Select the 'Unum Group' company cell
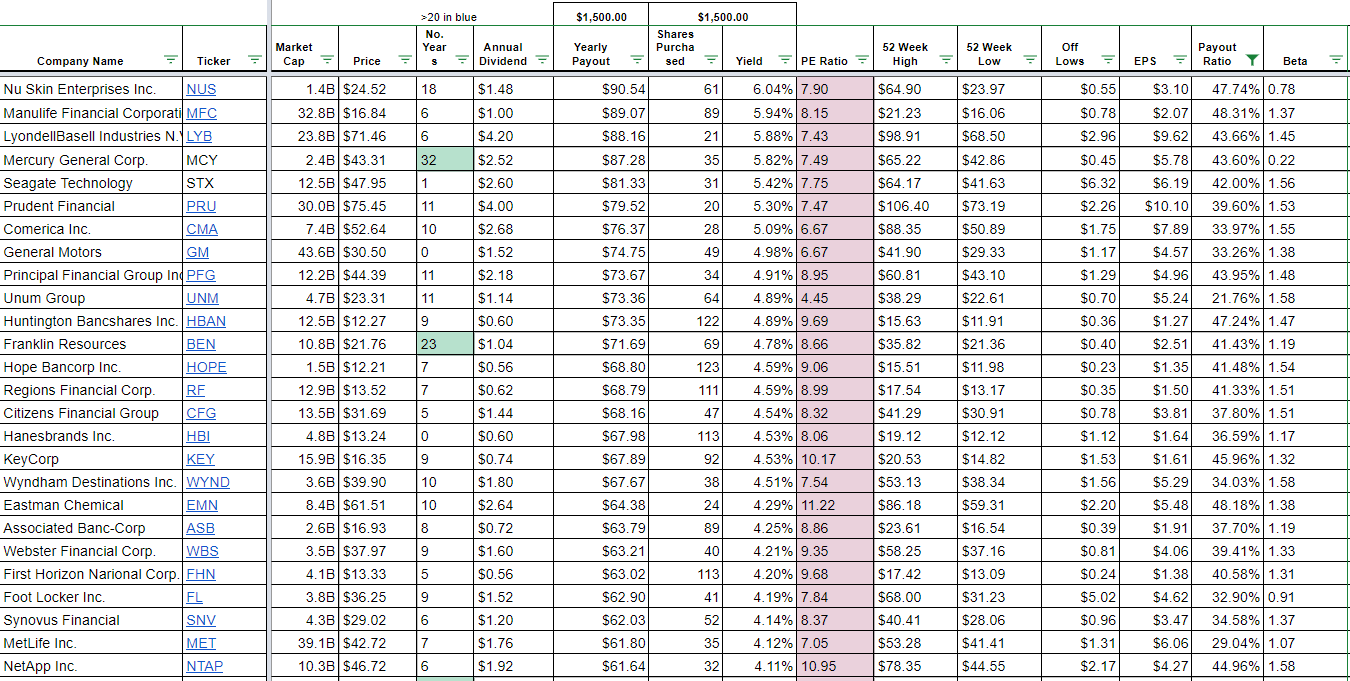The height and width of the screenshot is (681, 1350). pos(92,298)
